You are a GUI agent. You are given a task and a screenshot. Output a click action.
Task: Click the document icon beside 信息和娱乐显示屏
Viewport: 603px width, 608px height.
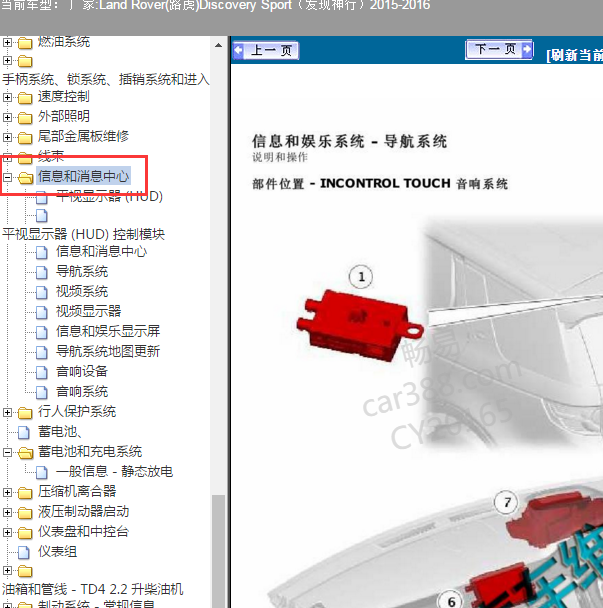pos(42,332)
